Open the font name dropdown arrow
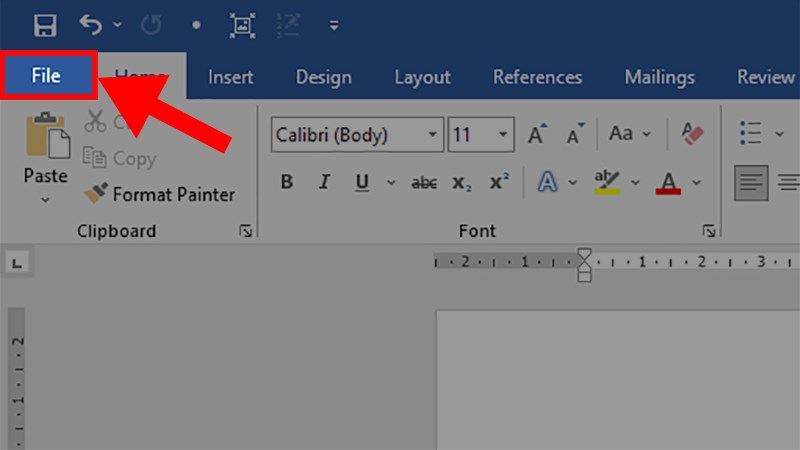This screenshot has width=800, height=450. pos(433,135)
